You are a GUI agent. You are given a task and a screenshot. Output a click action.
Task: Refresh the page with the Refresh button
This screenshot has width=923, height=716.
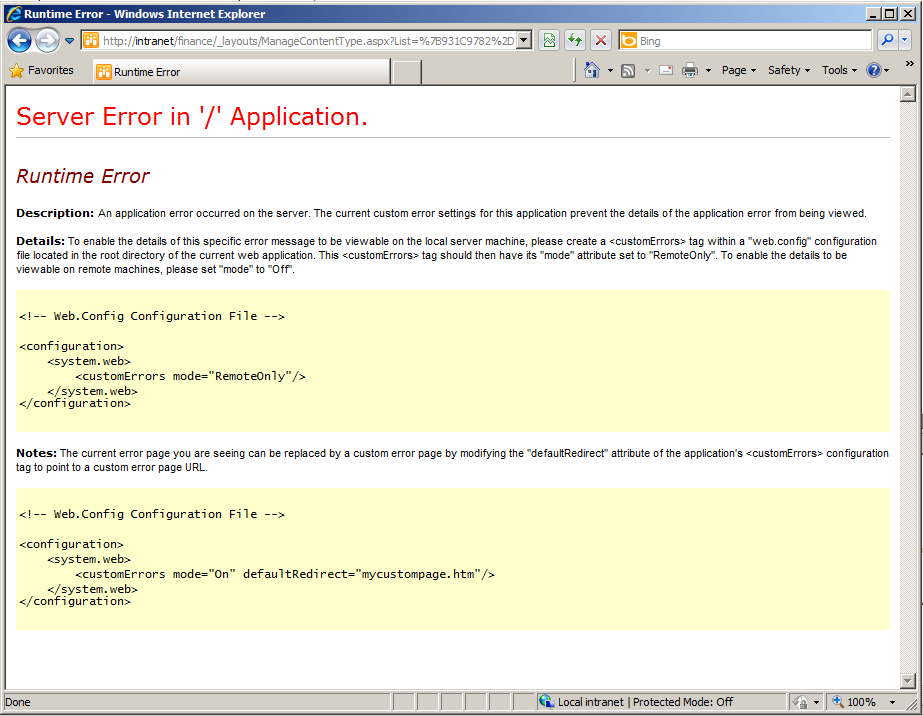575,41
